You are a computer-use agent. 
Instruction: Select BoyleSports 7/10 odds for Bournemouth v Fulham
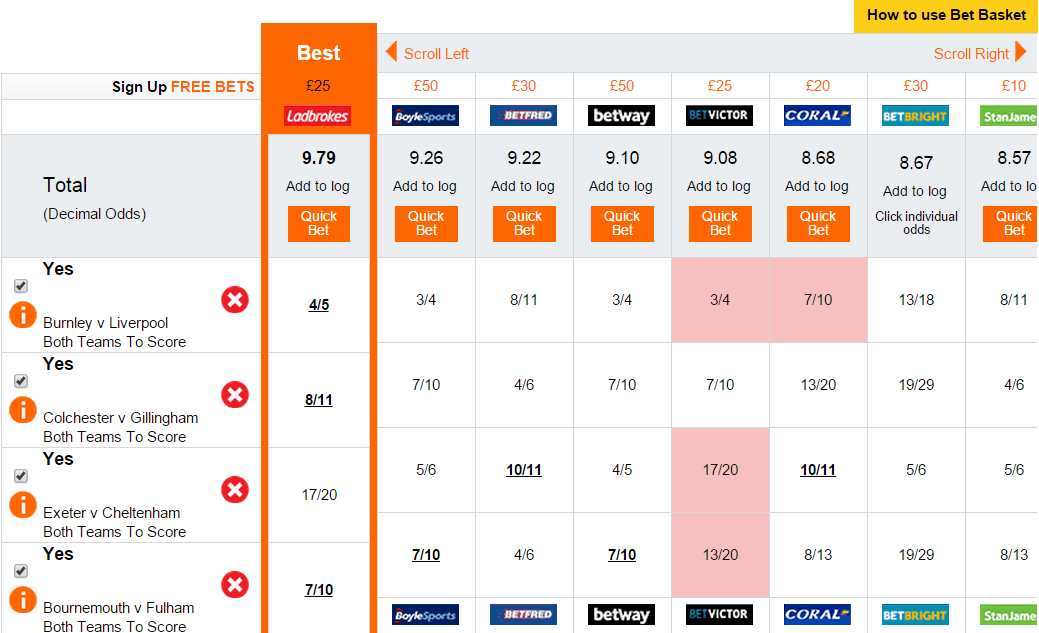[426, 555]
